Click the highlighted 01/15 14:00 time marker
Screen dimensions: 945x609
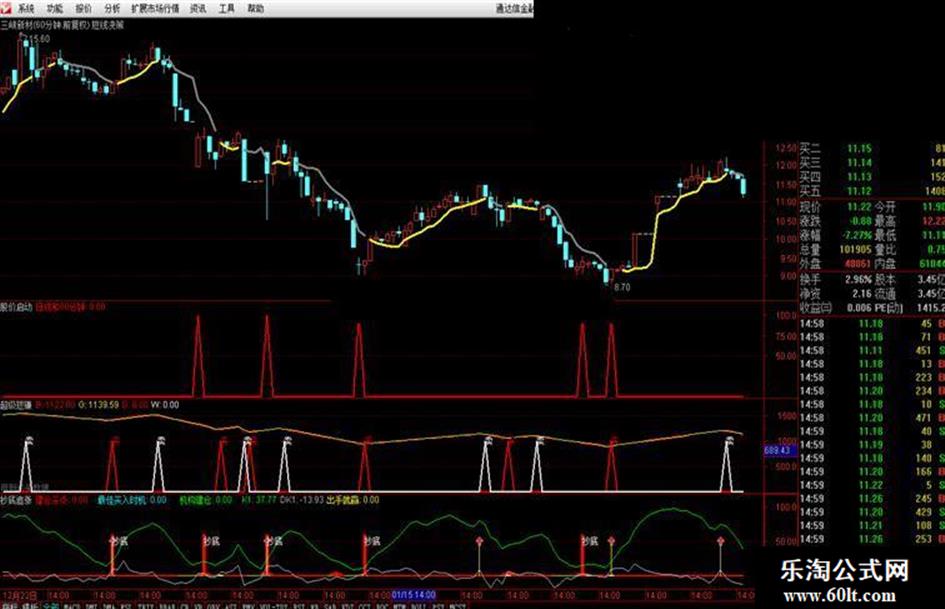click(x=413, y=595)
